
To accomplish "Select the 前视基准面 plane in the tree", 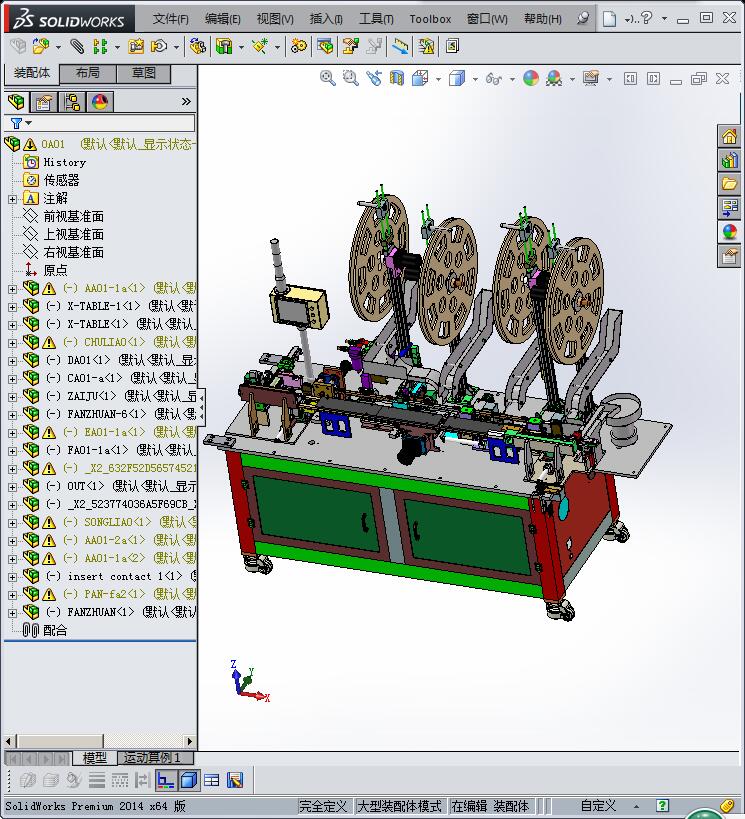I will [74, 216].
